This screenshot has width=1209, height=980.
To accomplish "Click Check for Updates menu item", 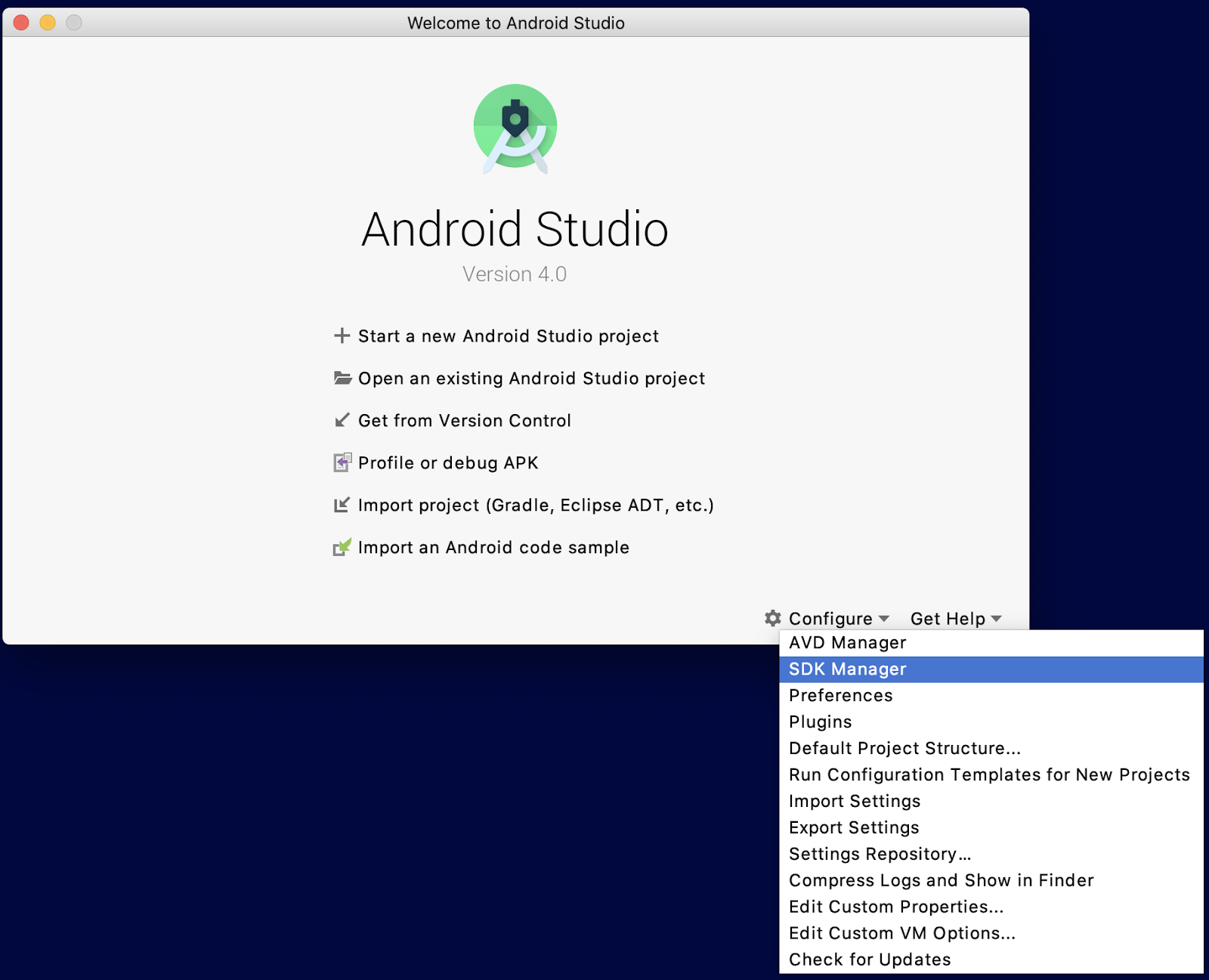I will tap(870, 960).
